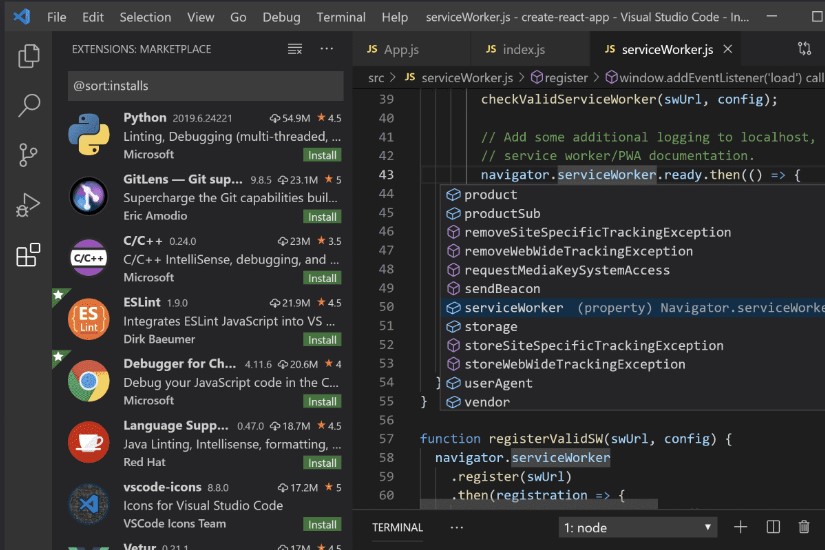Click the @sort:installs search field
The width and height of the screenshot is (825, 550).
(206, 86)
